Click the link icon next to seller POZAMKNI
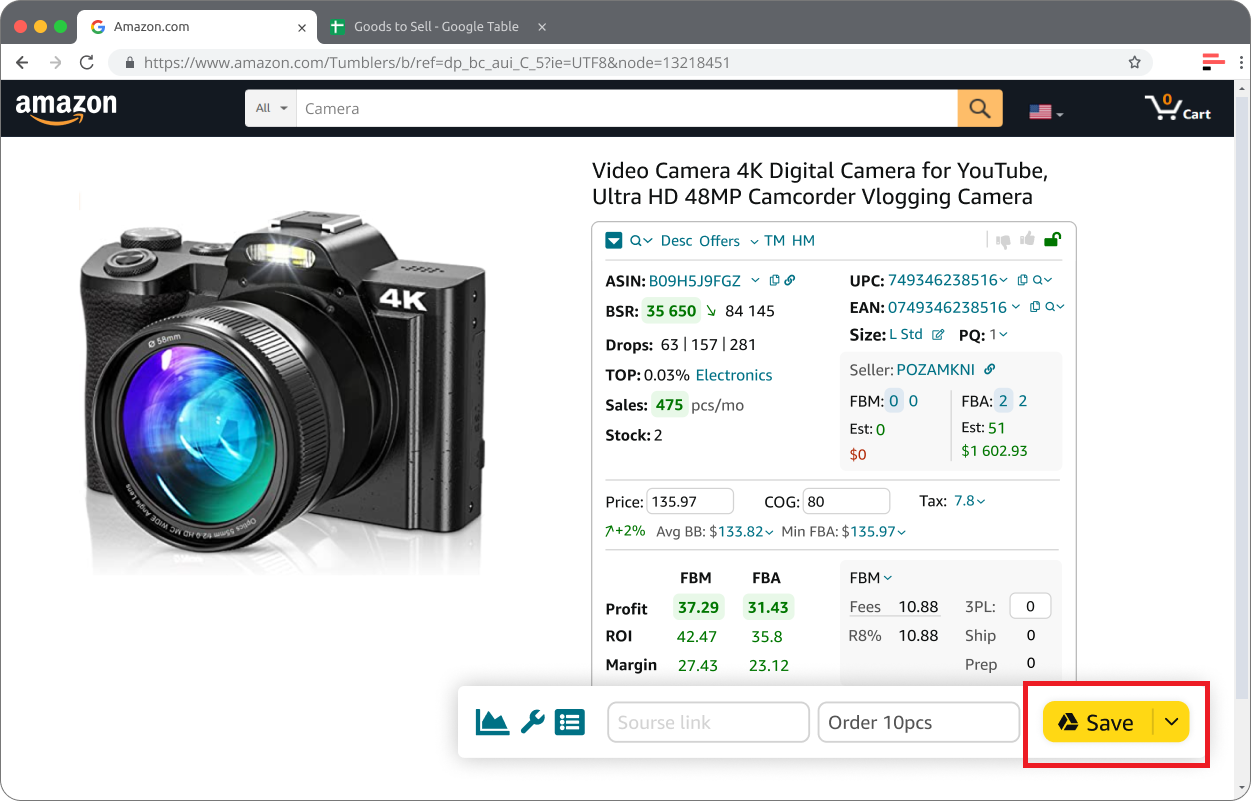1251x801 pixels. coord(990,370)
